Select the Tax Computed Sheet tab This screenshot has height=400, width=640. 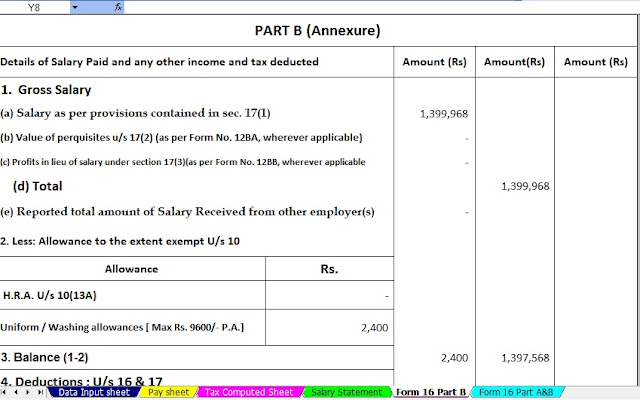(x=249, y=392)
